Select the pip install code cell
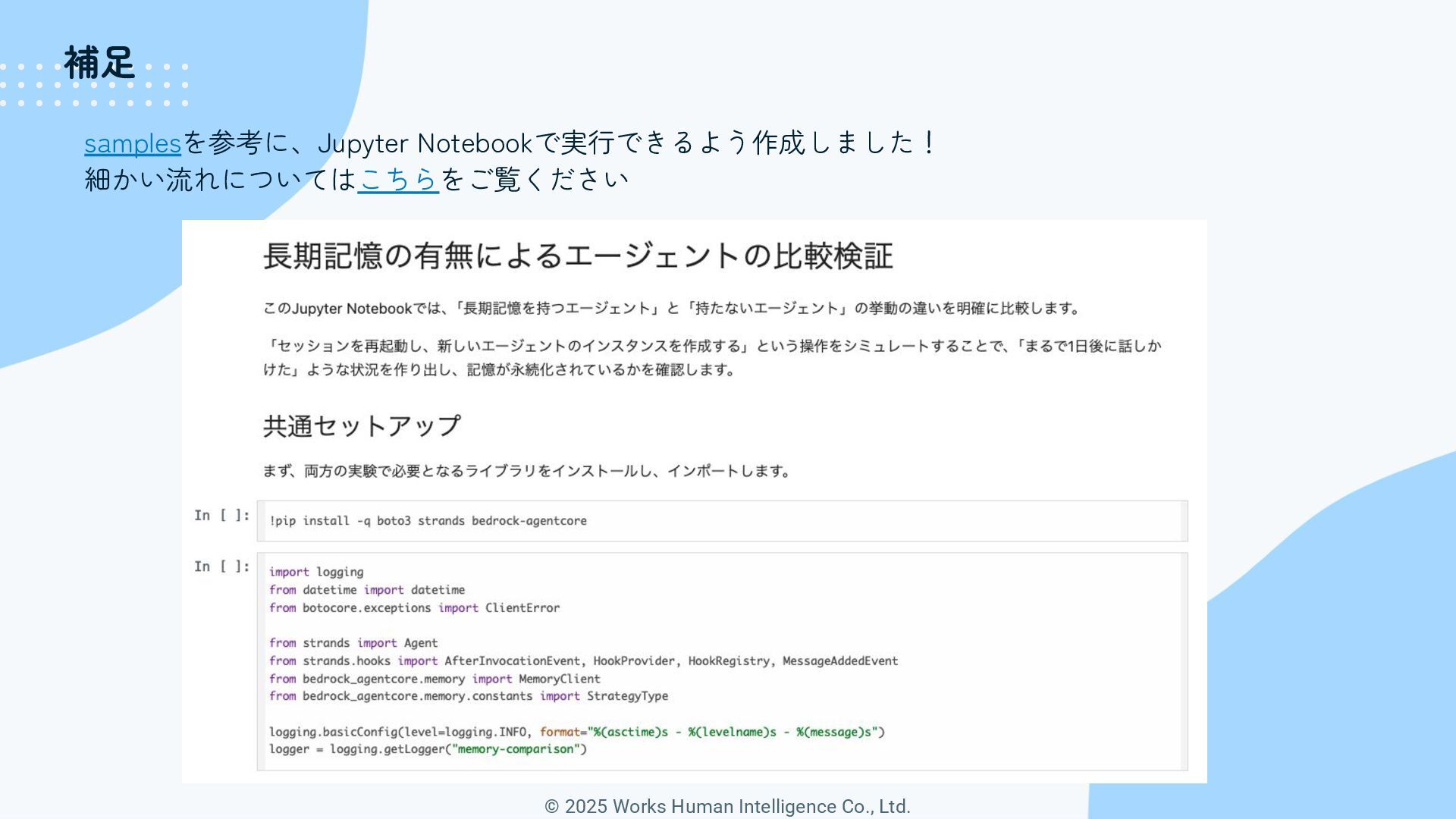1456x819 pixels. click(722, 521)
